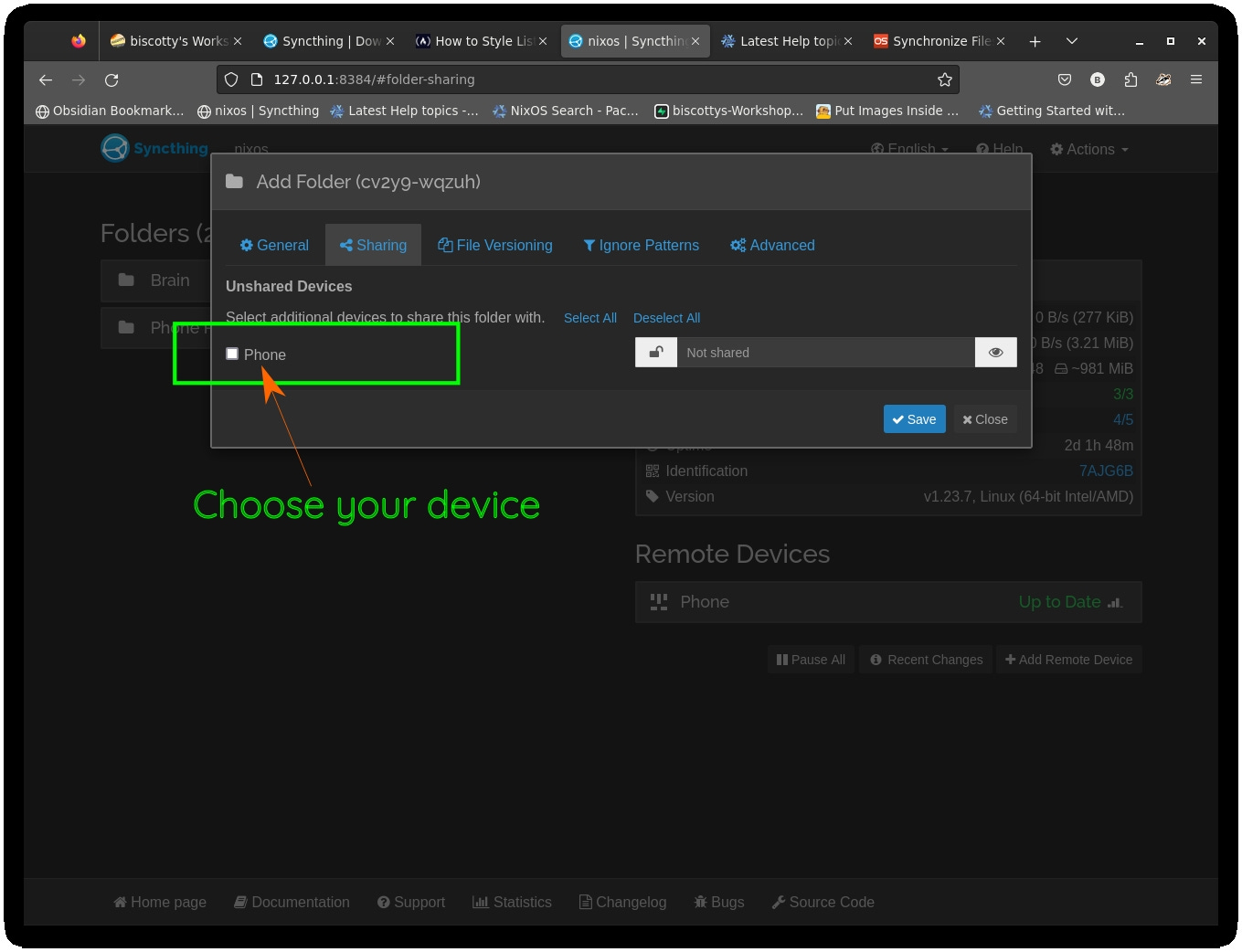Open Recent Changes
Viewport: 1242px width, 952px height.
(x=926, y=660)
